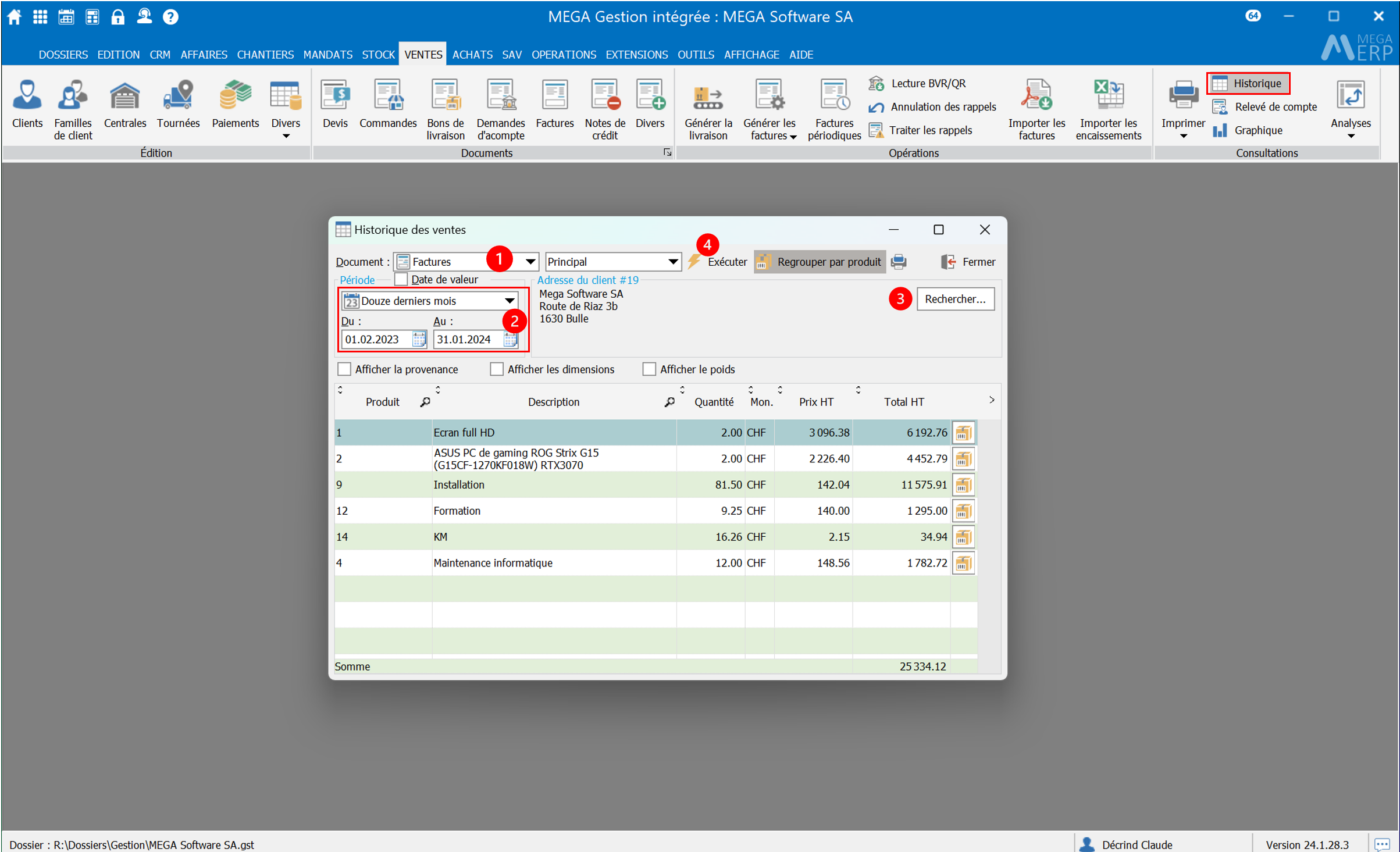Open the DOSSIERS menu
This screenshot has width=1400, height=852.
click(63, 55)
